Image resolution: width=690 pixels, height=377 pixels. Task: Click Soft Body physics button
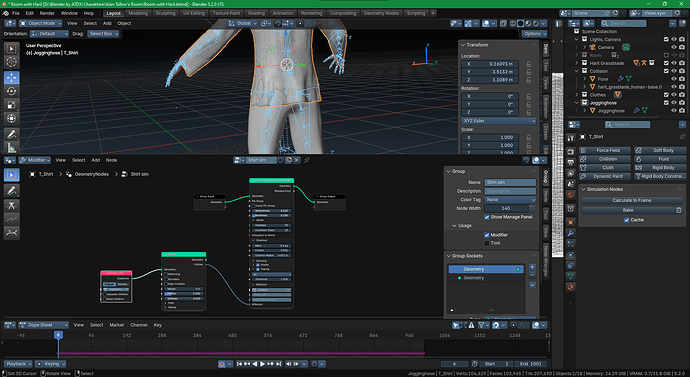click(x=660, y=150)
